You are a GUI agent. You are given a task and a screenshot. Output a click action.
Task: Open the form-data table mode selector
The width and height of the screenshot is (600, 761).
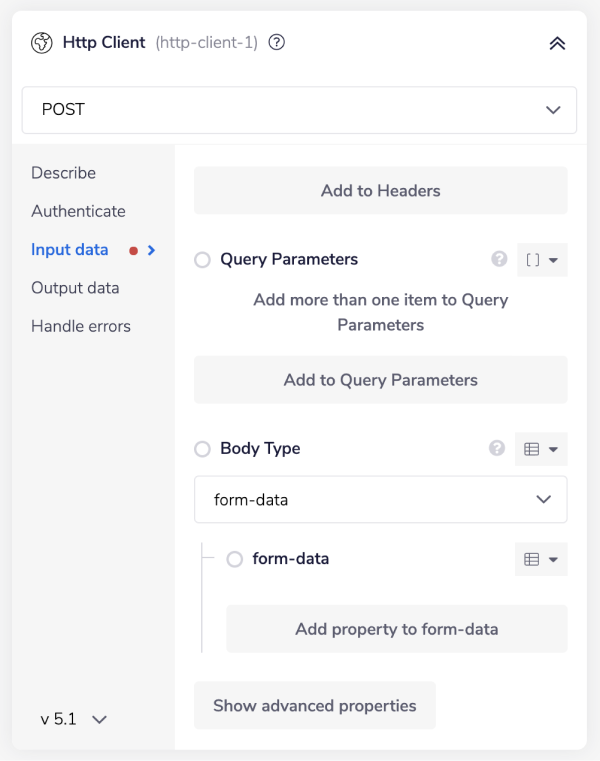[x=541, y=559]
